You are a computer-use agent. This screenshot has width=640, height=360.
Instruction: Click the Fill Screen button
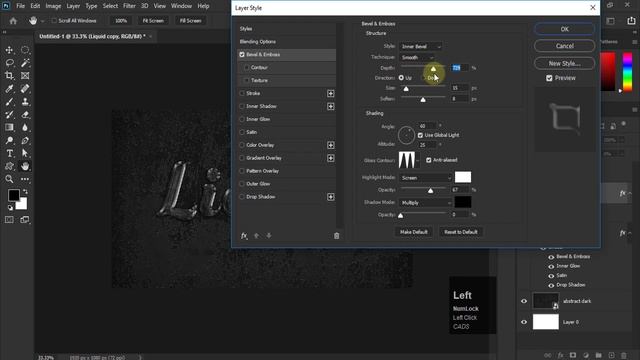[x=190, y=21]
